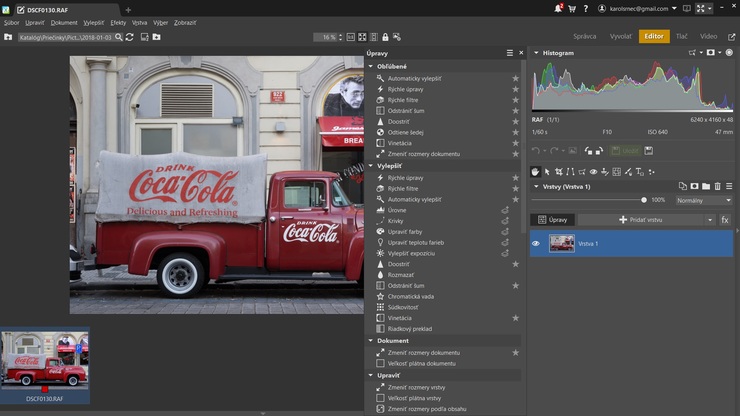Rotate the image right
Image resolution: width=740 pixels, height=416 pixels.
pos(599,151)
